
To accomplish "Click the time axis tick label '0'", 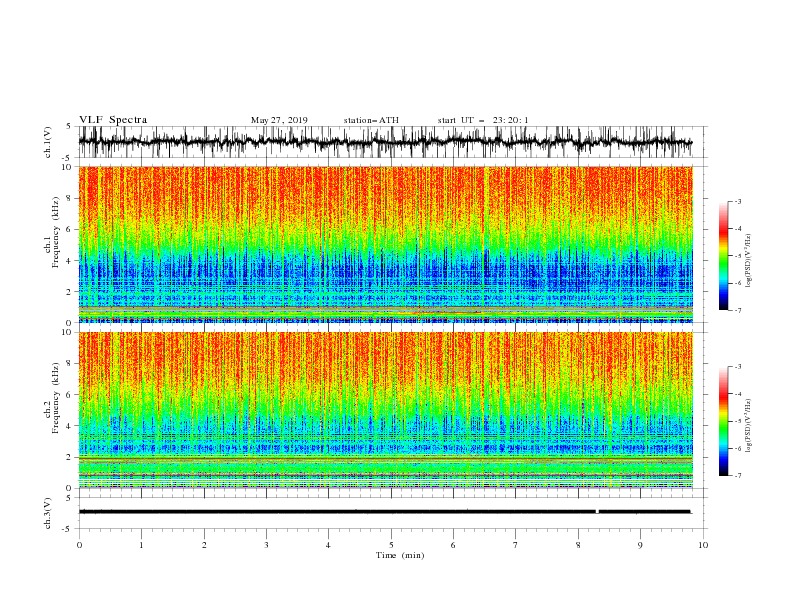I will tap(79, 545).
